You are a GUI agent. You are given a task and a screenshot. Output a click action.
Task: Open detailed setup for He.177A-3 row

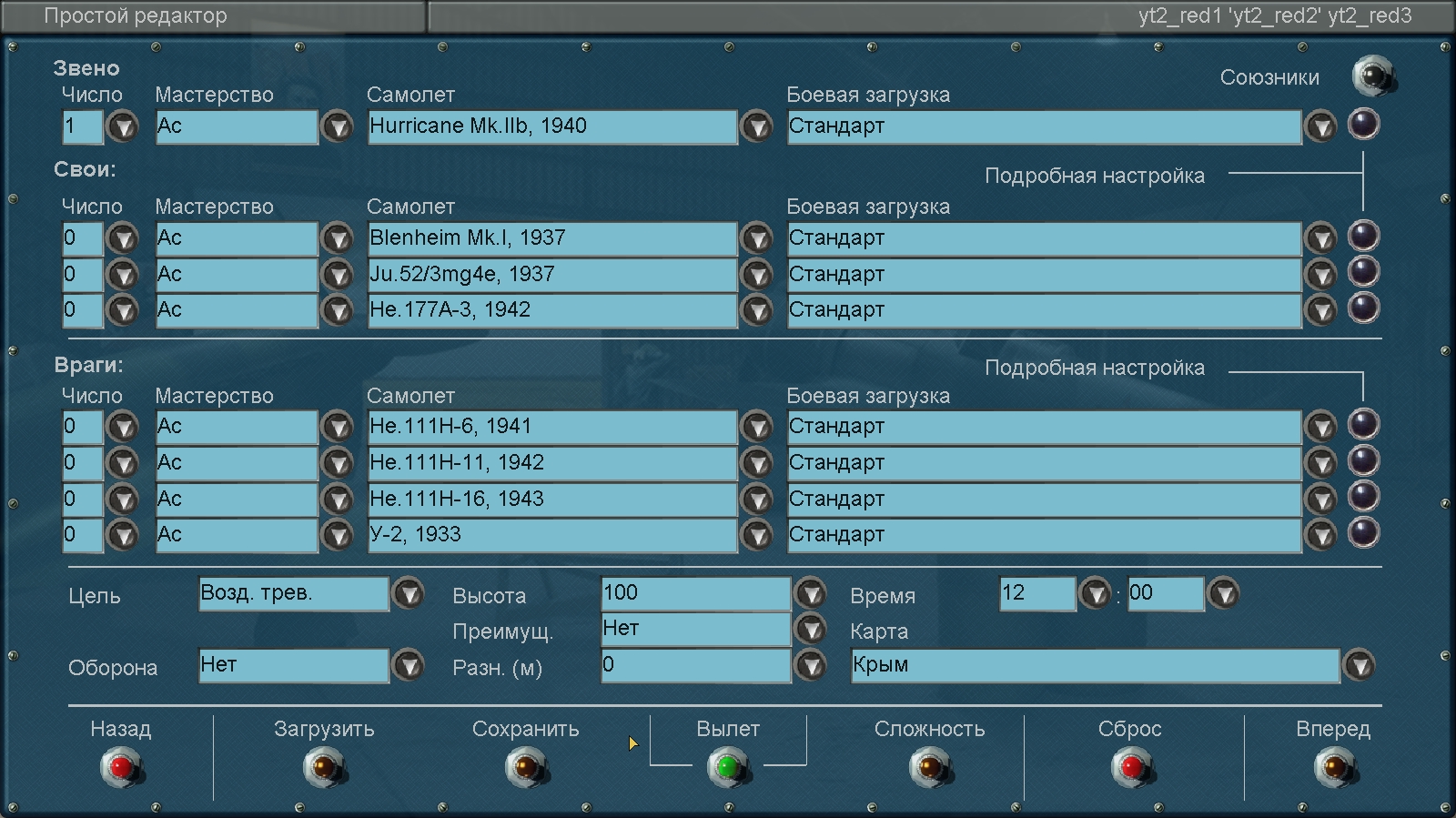click(1363, 308)
